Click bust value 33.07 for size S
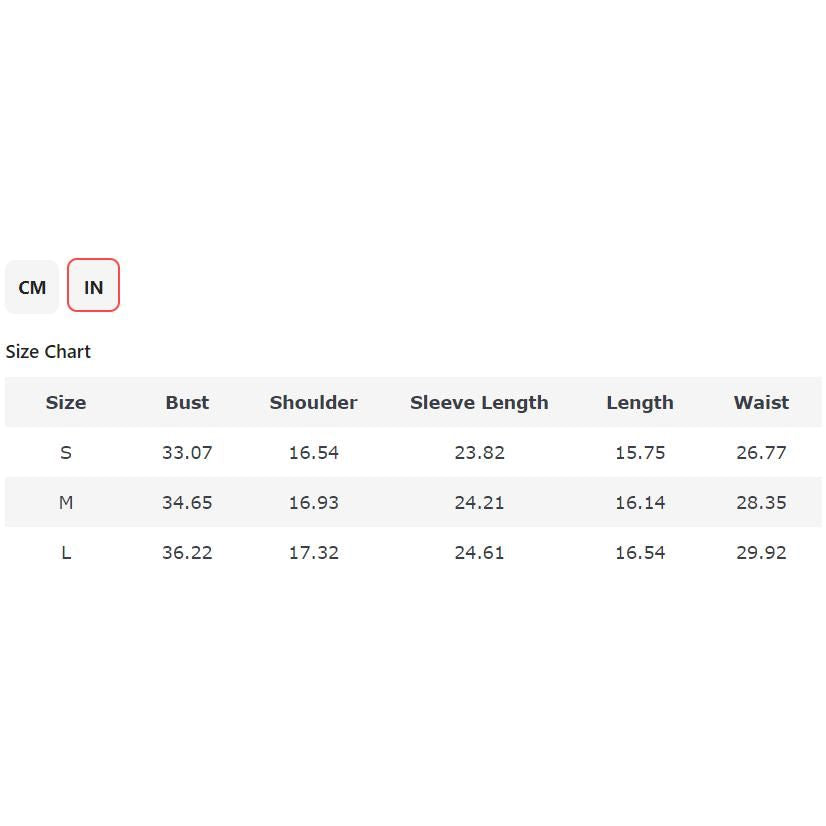 [187, 453]
